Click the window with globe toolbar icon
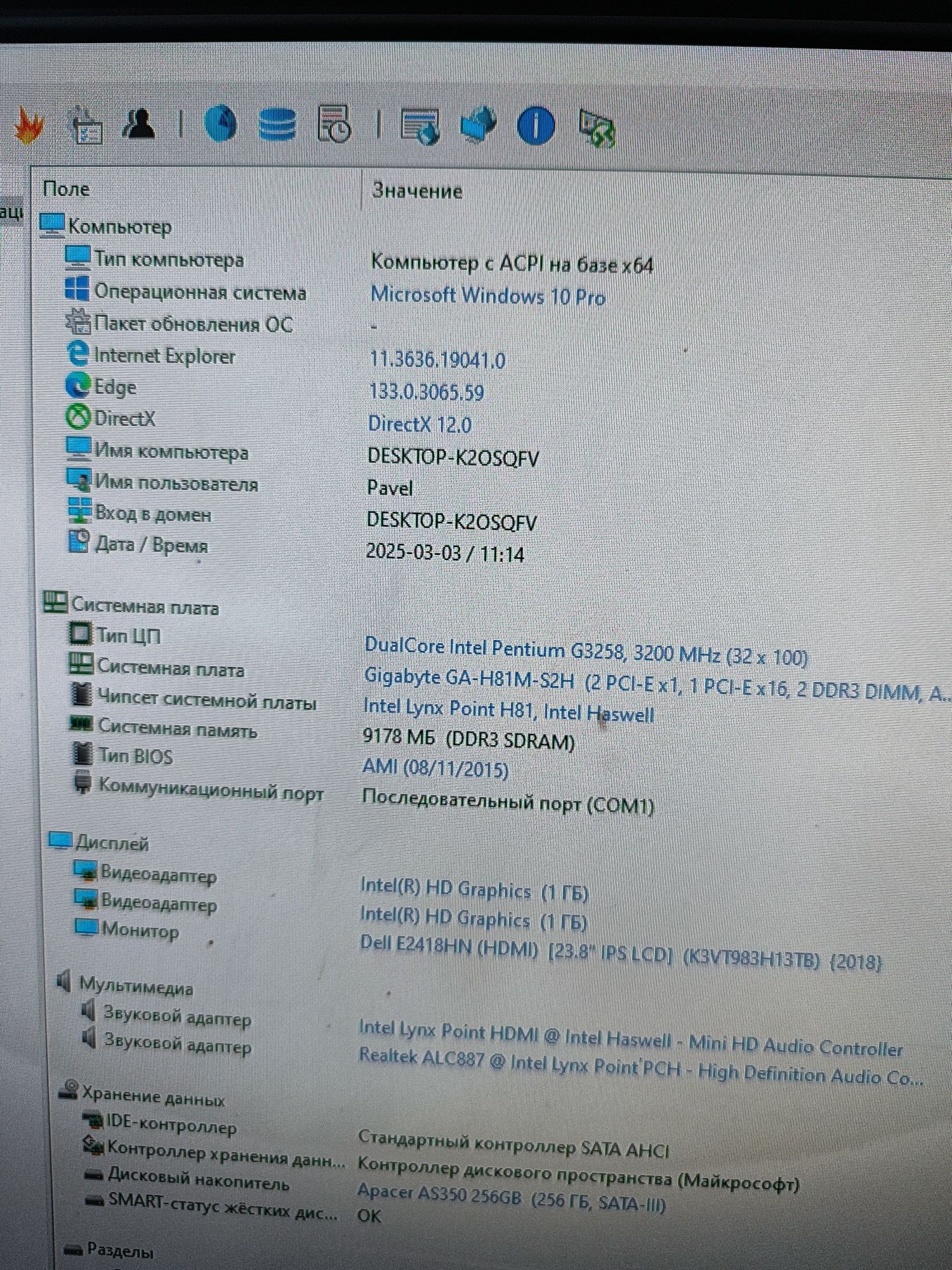Screen dimensions: 952x1270 click(420, 126)
